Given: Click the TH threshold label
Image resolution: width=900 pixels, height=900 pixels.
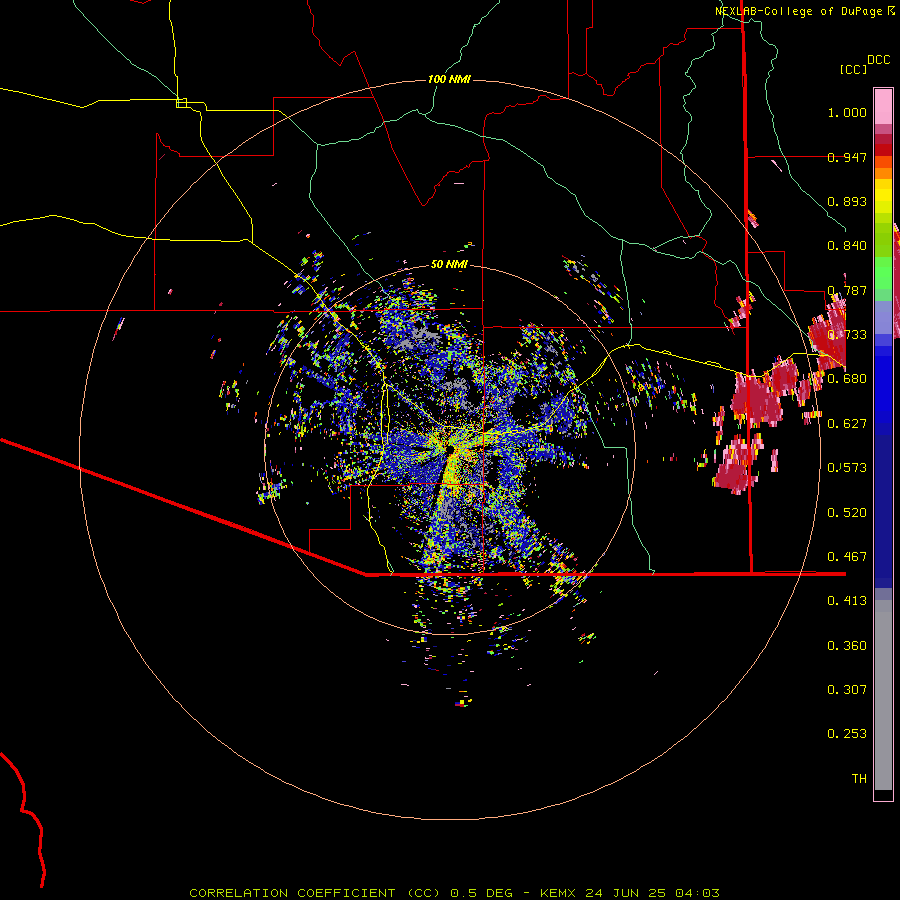Looking at the screenshot, I should pos(859,779).
